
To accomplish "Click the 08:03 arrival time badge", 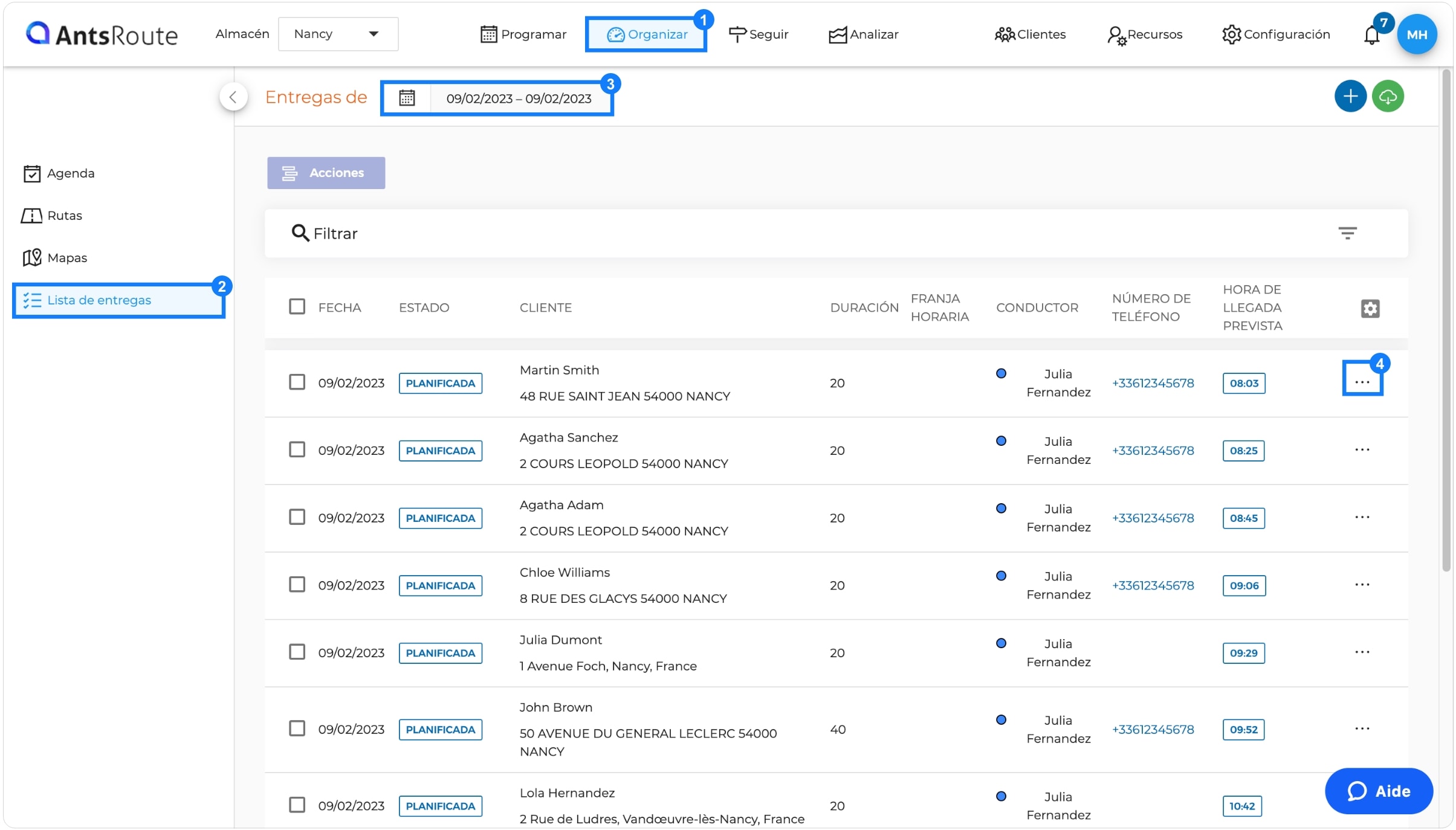I will pos(1244,383).
